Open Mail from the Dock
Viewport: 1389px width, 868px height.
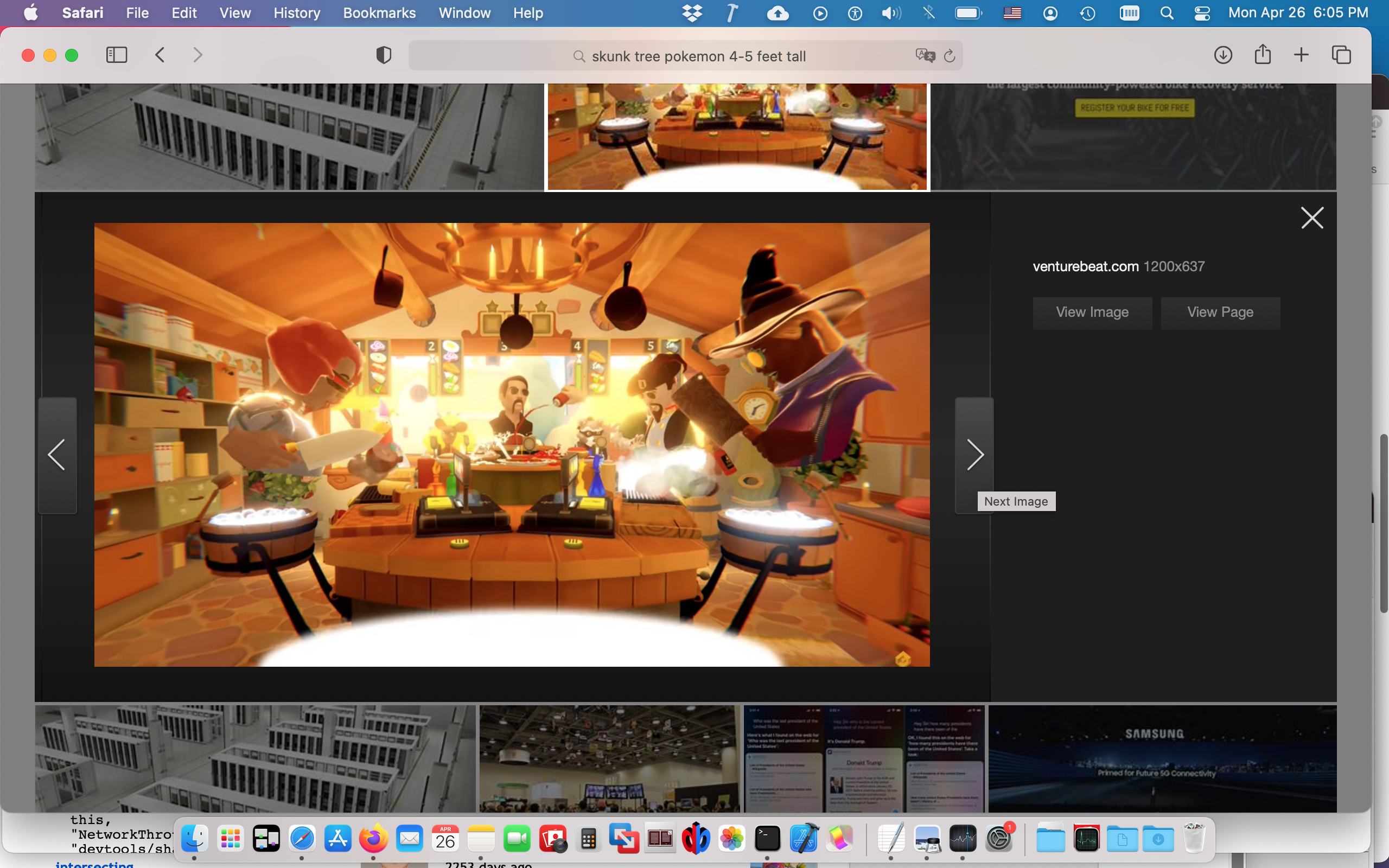pos(409,839)
